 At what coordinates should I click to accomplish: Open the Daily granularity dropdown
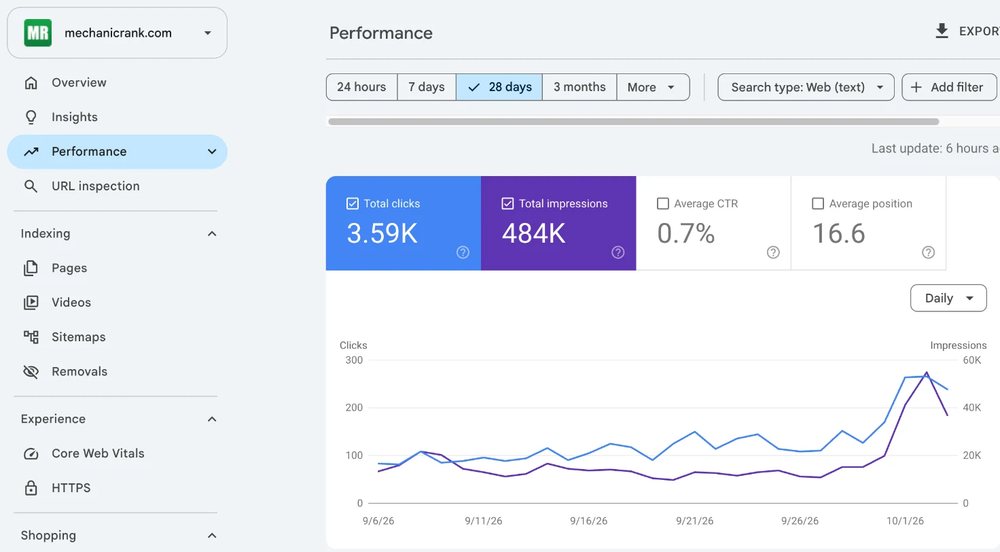[948, 298]
